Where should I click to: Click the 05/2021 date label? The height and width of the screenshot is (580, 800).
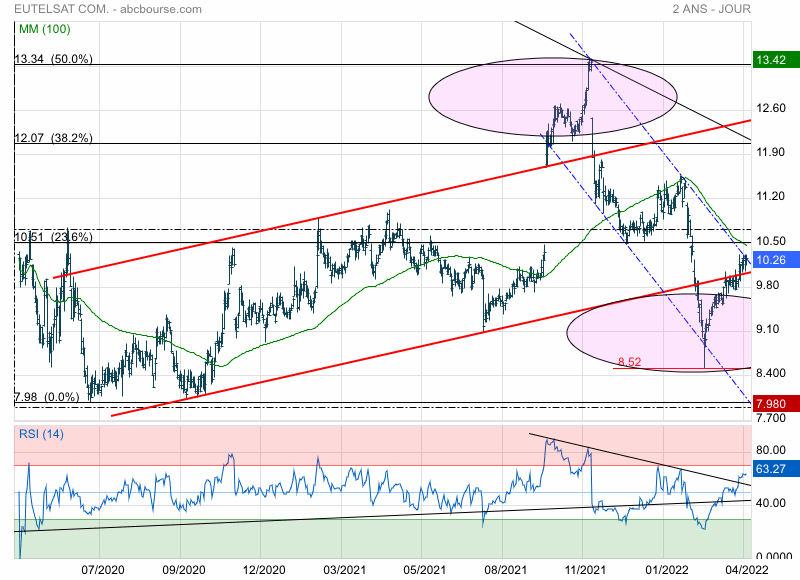(425, 570)
